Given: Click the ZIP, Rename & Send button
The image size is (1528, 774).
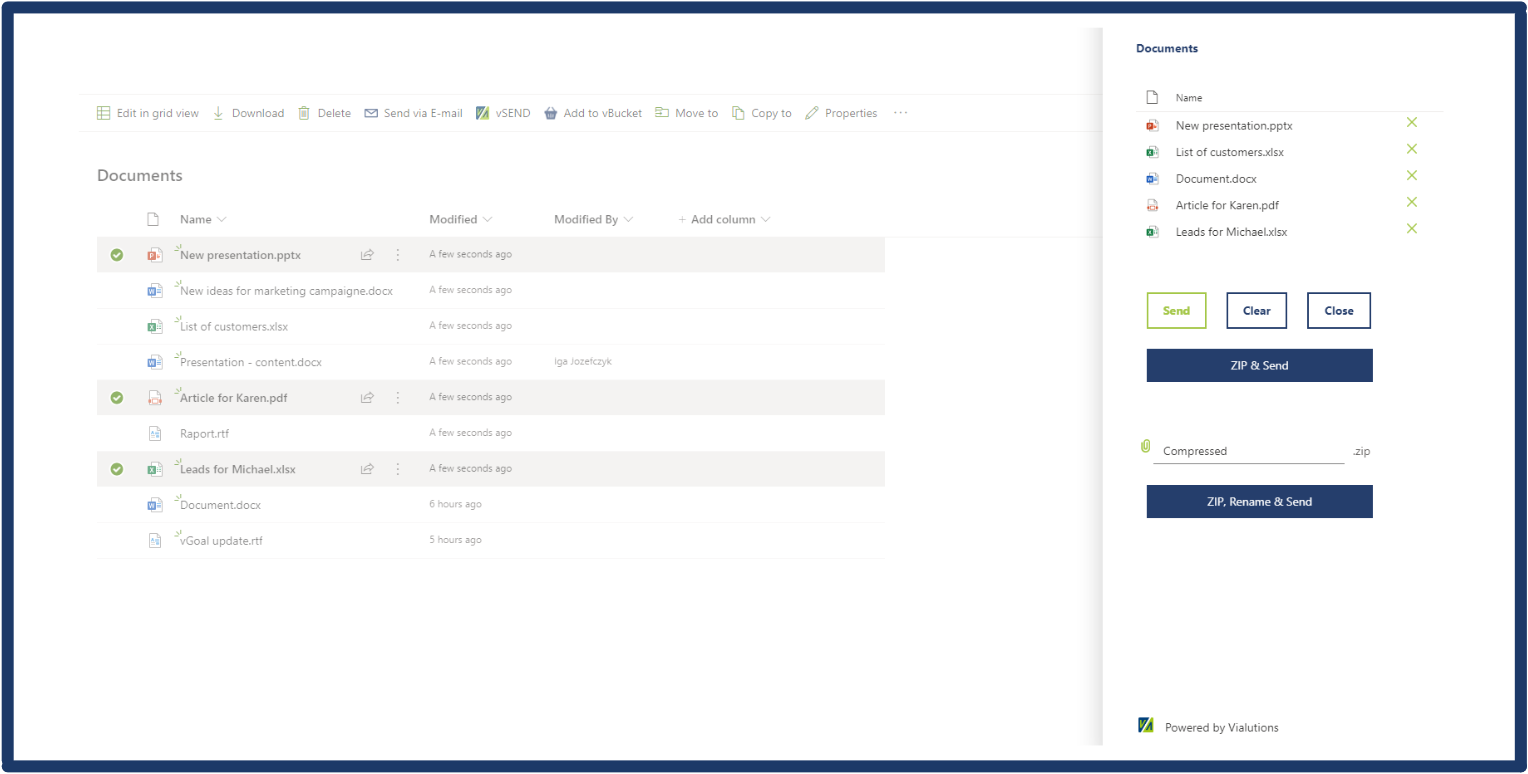Looking at the screenshot, I should (1259, 502).
